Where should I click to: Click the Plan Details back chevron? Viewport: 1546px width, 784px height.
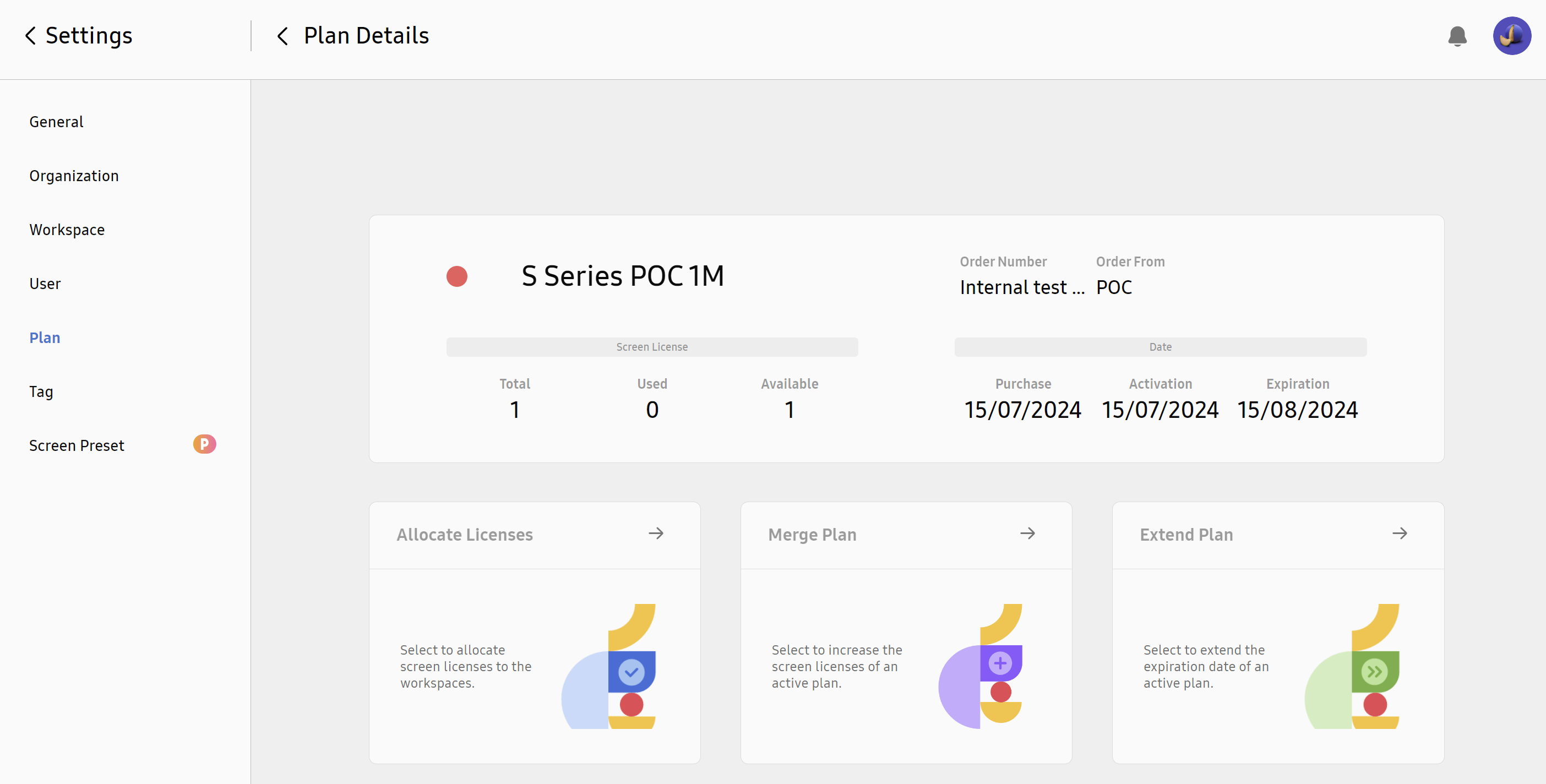[282, 35]
